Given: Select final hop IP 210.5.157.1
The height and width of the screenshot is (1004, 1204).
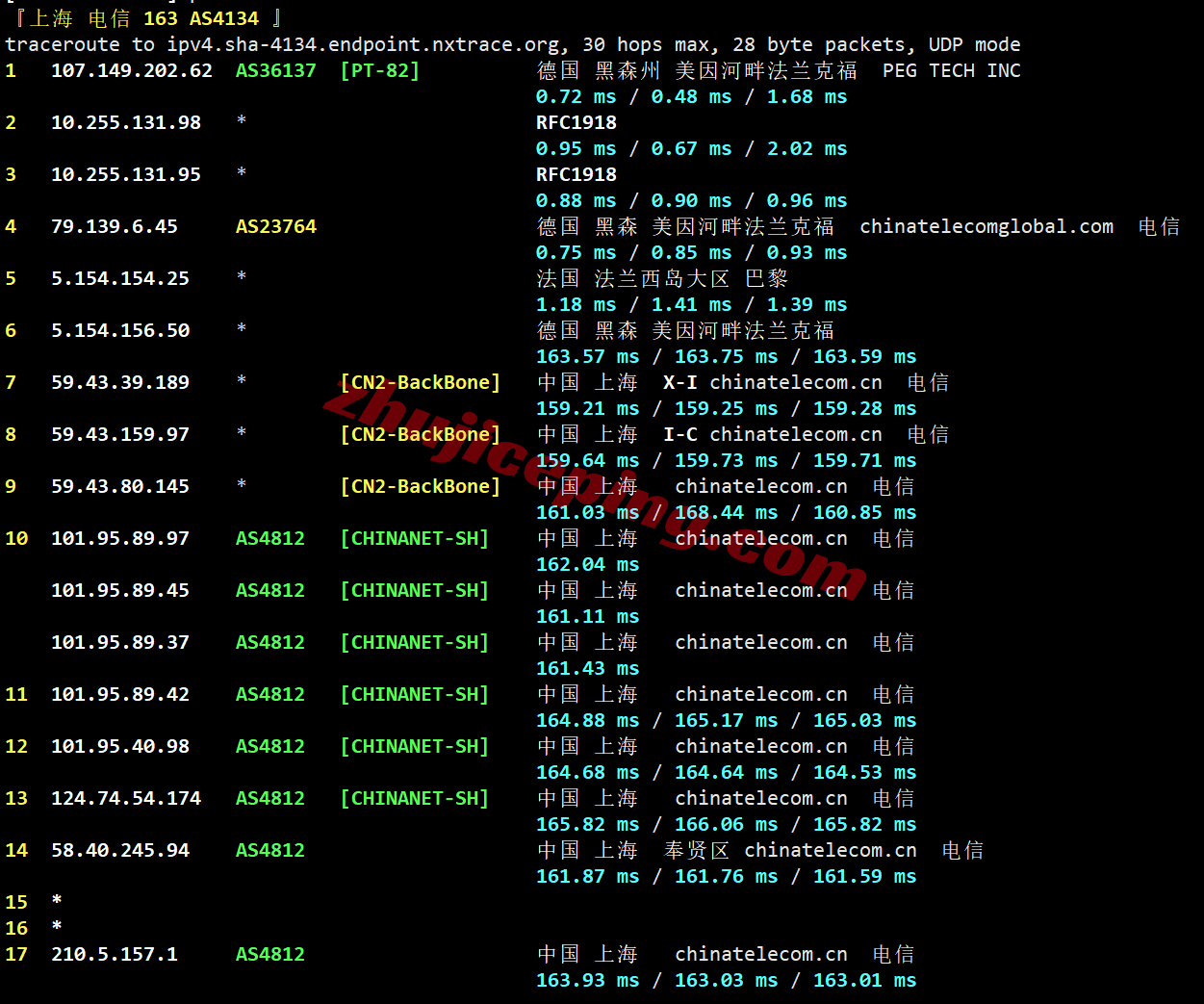Looking at the screenshot, I should [115, 954].
